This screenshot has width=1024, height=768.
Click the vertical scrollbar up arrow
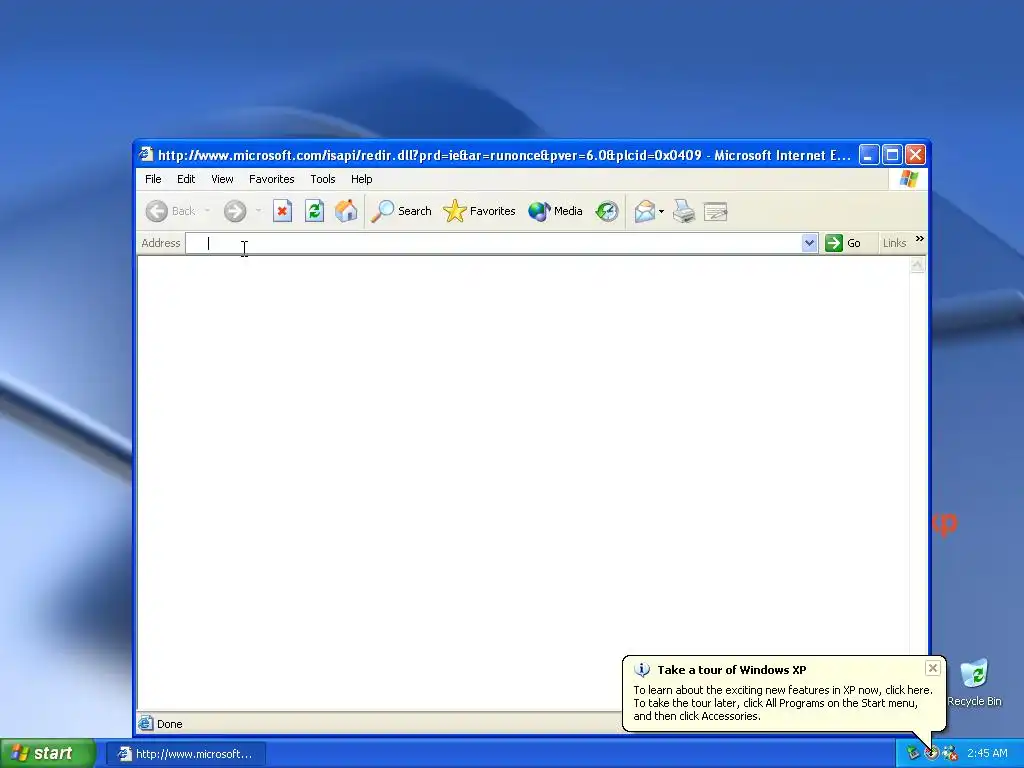(x=917, y=264)
